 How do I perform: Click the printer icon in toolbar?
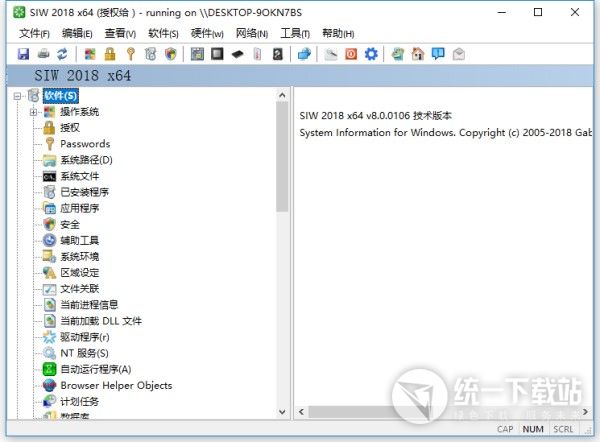(43, 53)
